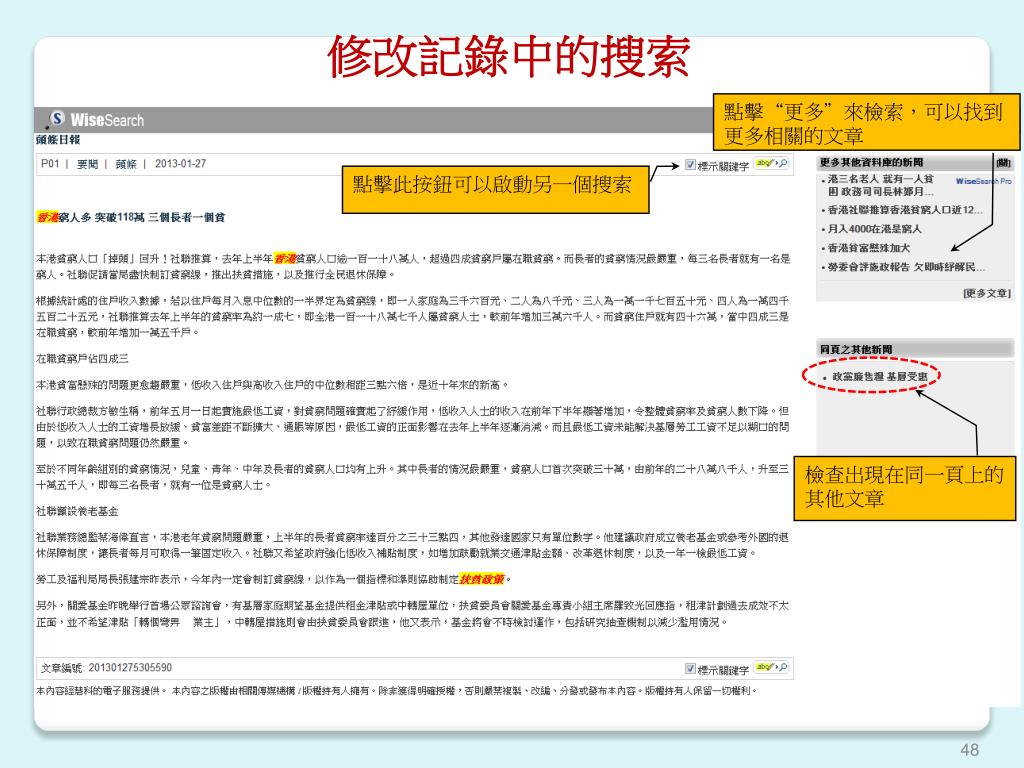The width and height of the screenshot is (1024, 768).
Task: Open related article 港三名老人 就有一人貧困
Action: click(881, 185)
